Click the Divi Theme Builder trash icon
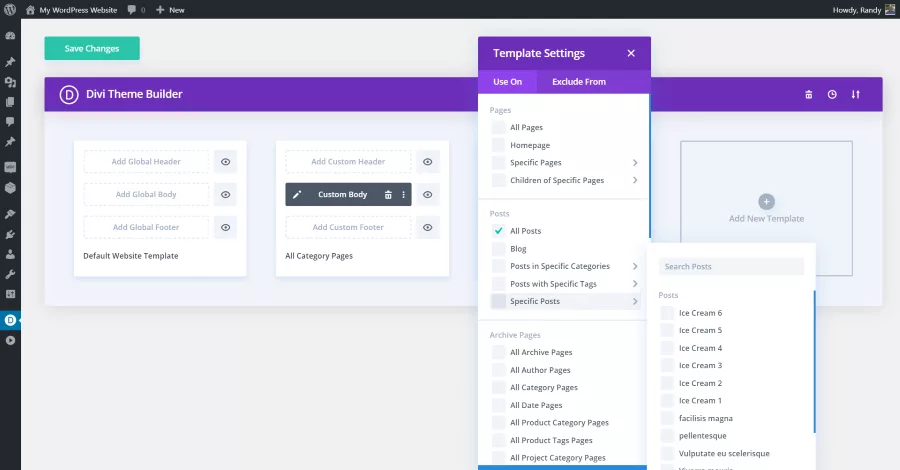Viewport: 900px width, 470px height. 809,95
